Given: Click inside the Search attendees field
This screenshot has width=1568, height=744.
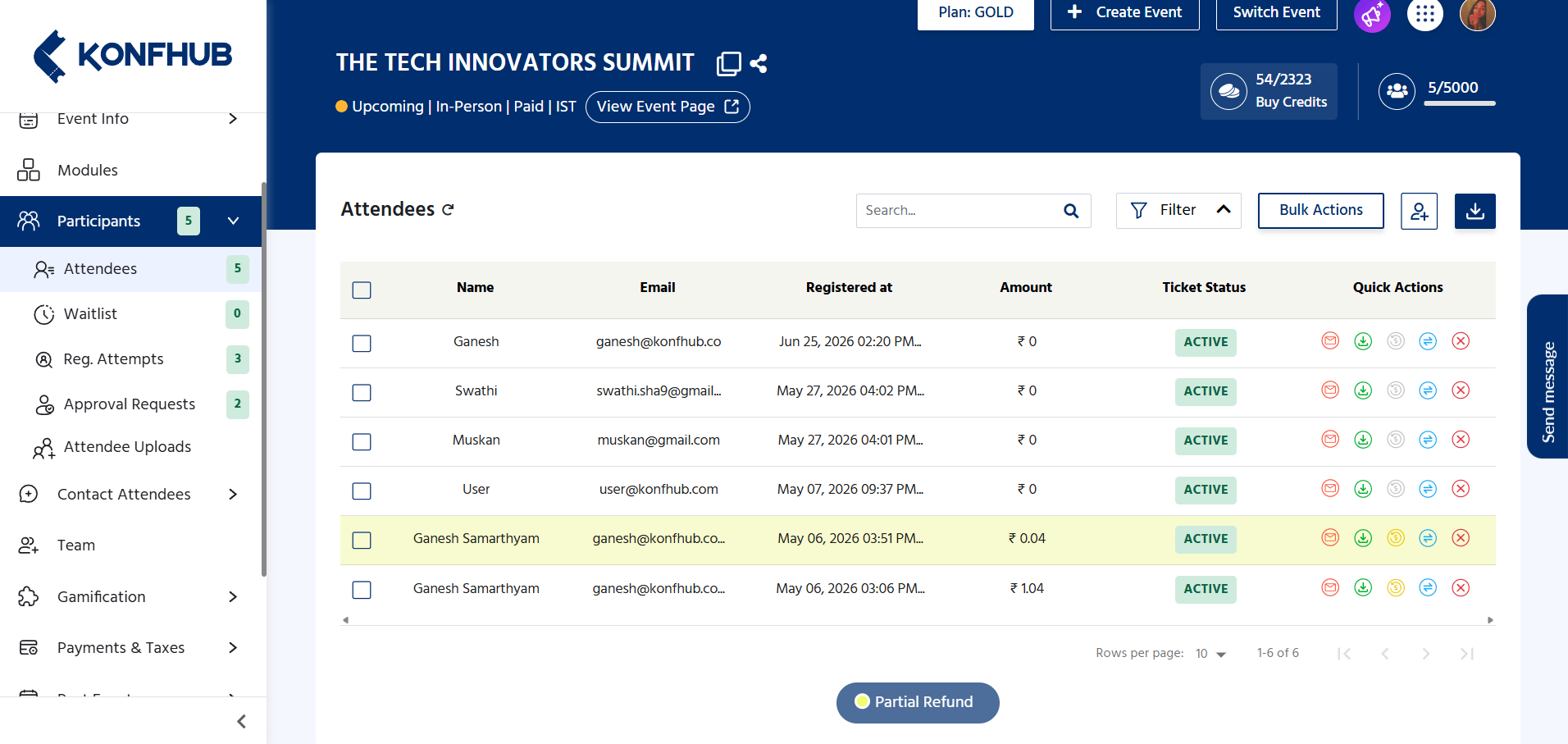Looking at the screenshot, I should [958, 211].
